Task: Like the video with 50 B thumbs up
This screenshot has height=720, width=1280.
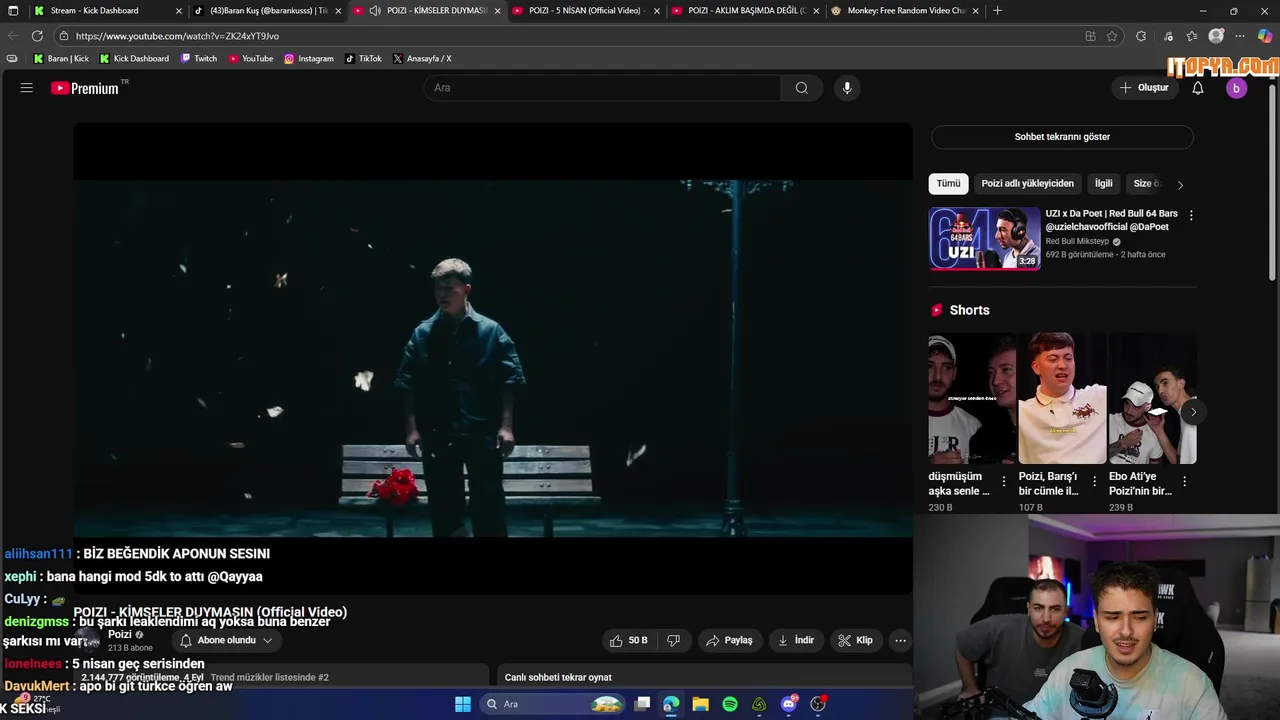Action: [630, 641]
